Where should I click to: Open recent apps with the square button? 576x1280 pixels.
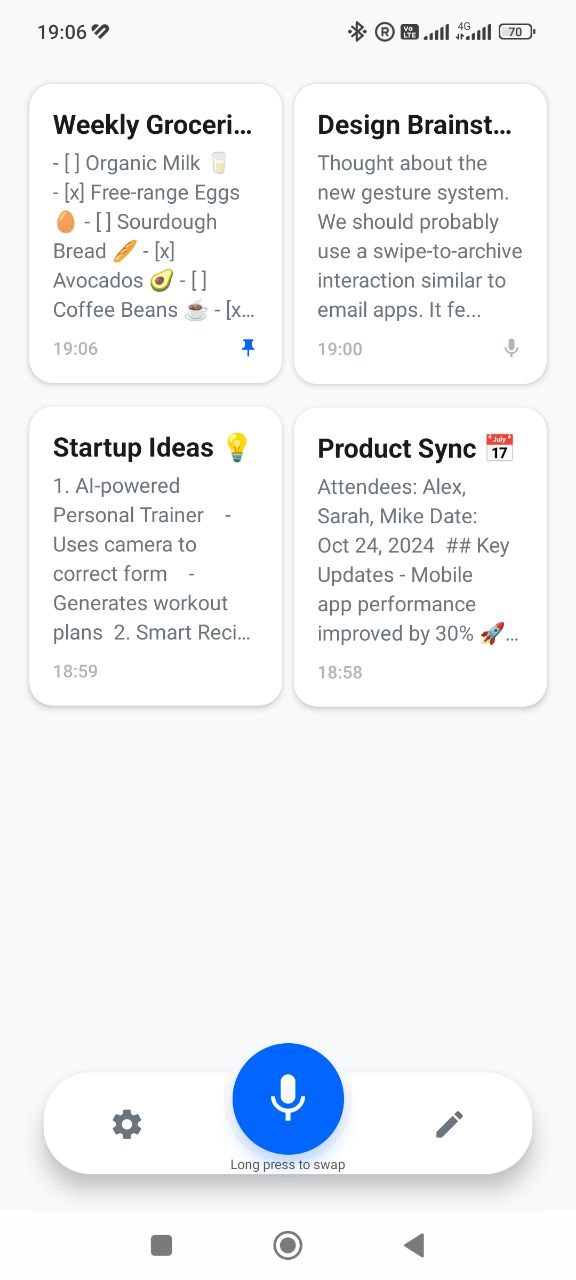pyautogui.click(x=161, y=1245)
